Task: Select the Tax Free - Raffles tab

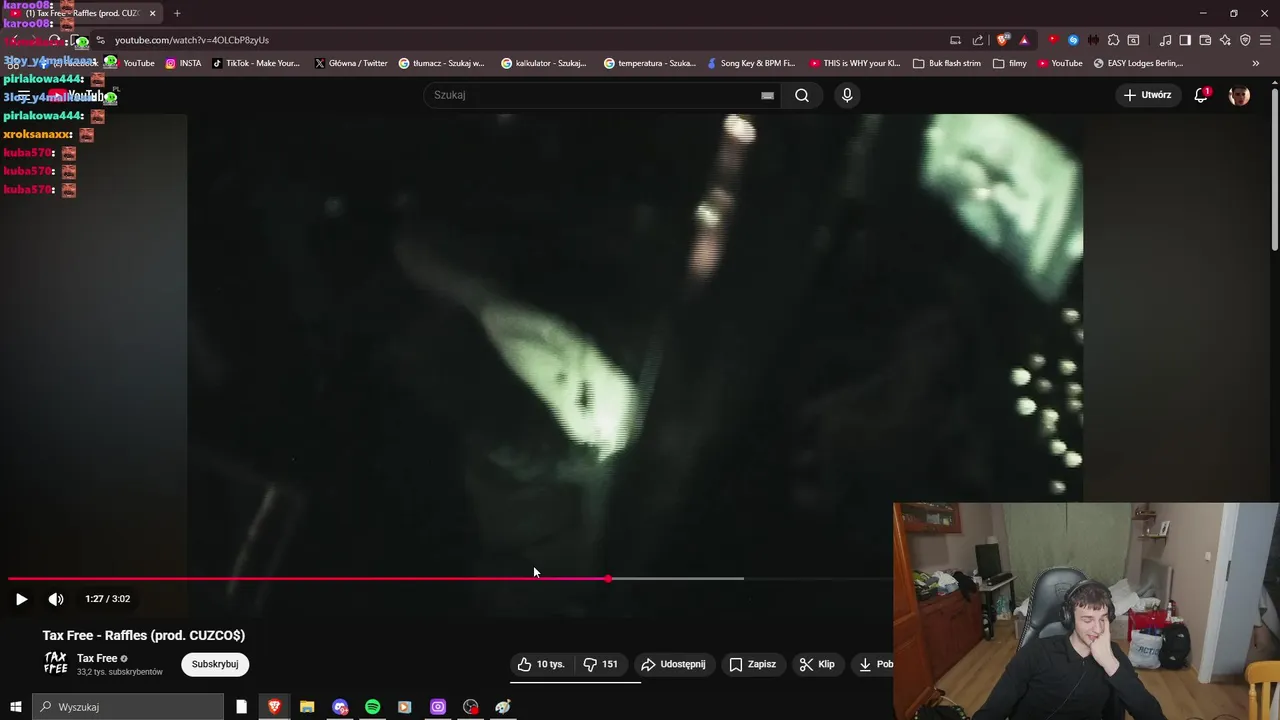Action: 83,13
